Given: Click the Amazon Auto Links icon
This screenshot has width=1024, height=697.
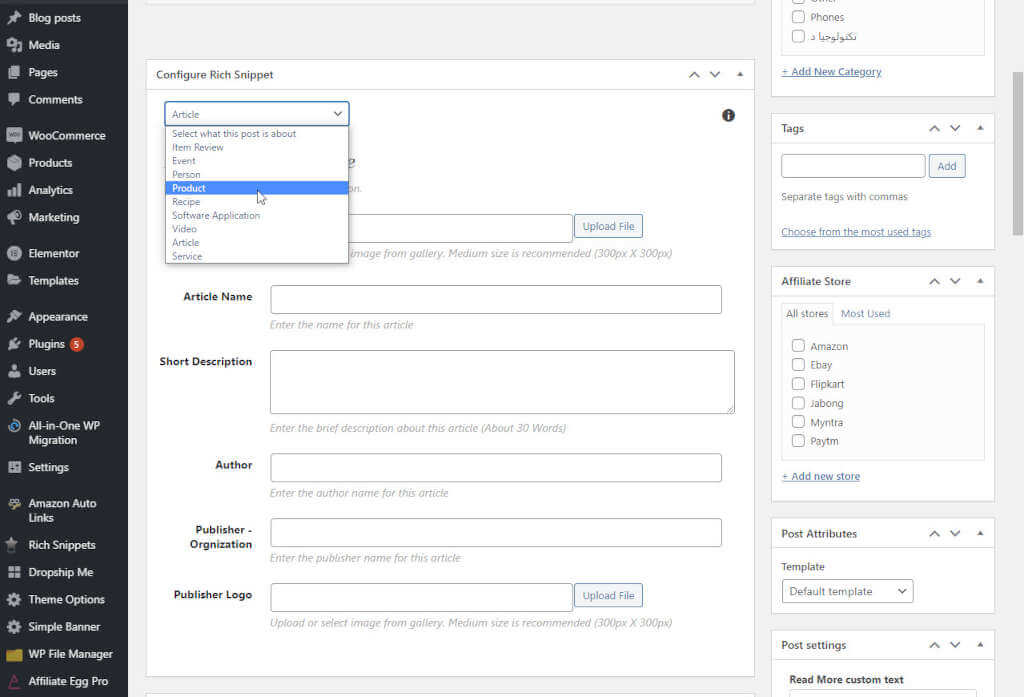Looking at the screenshot, I should coord(14,504).
